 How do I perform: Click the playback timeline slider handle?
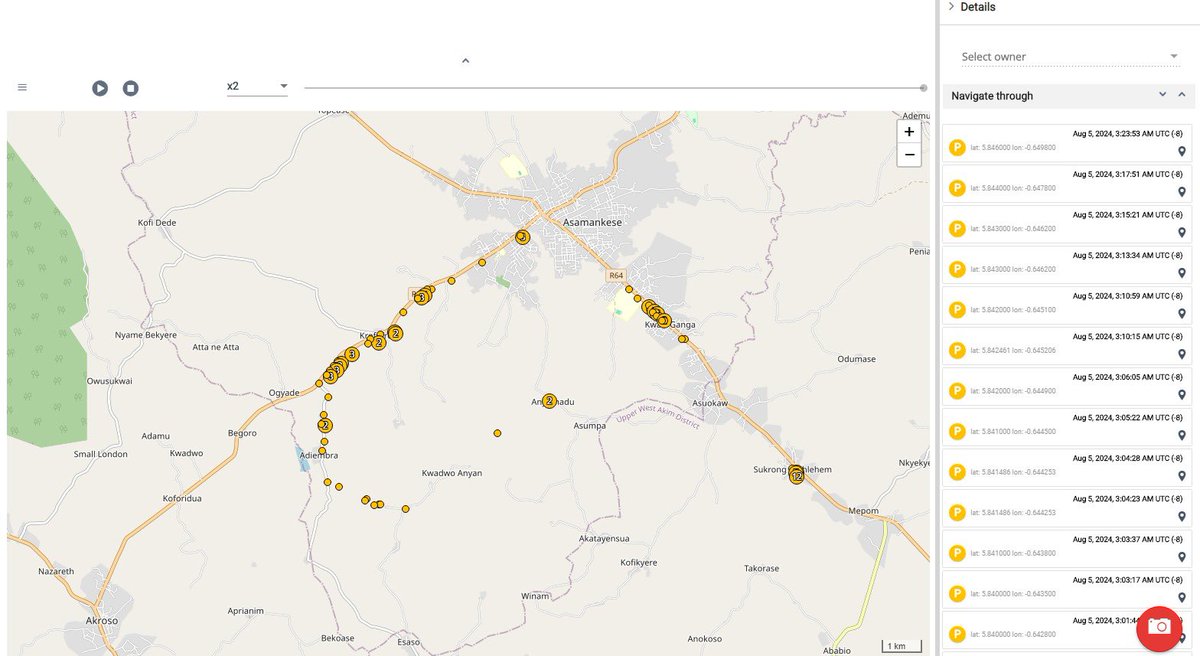923,88
